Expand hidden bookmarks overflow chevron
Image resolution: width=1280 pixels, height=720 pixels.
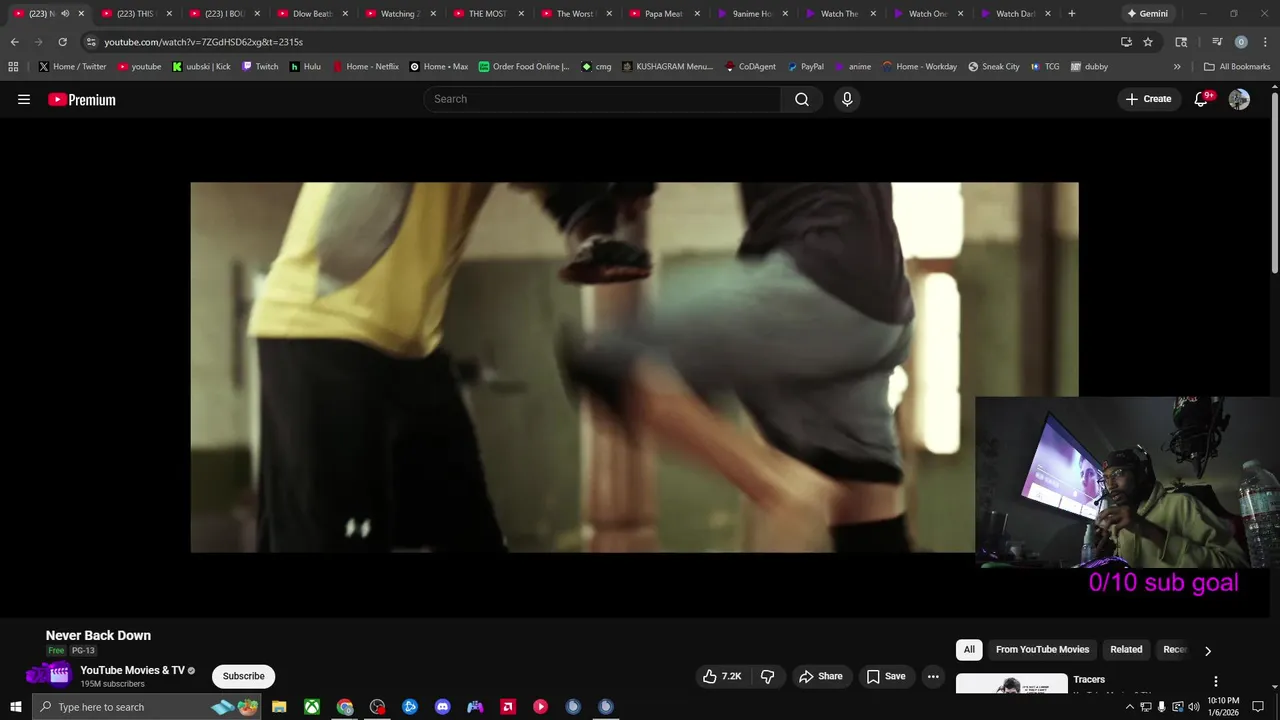[x=1177, y=66]
